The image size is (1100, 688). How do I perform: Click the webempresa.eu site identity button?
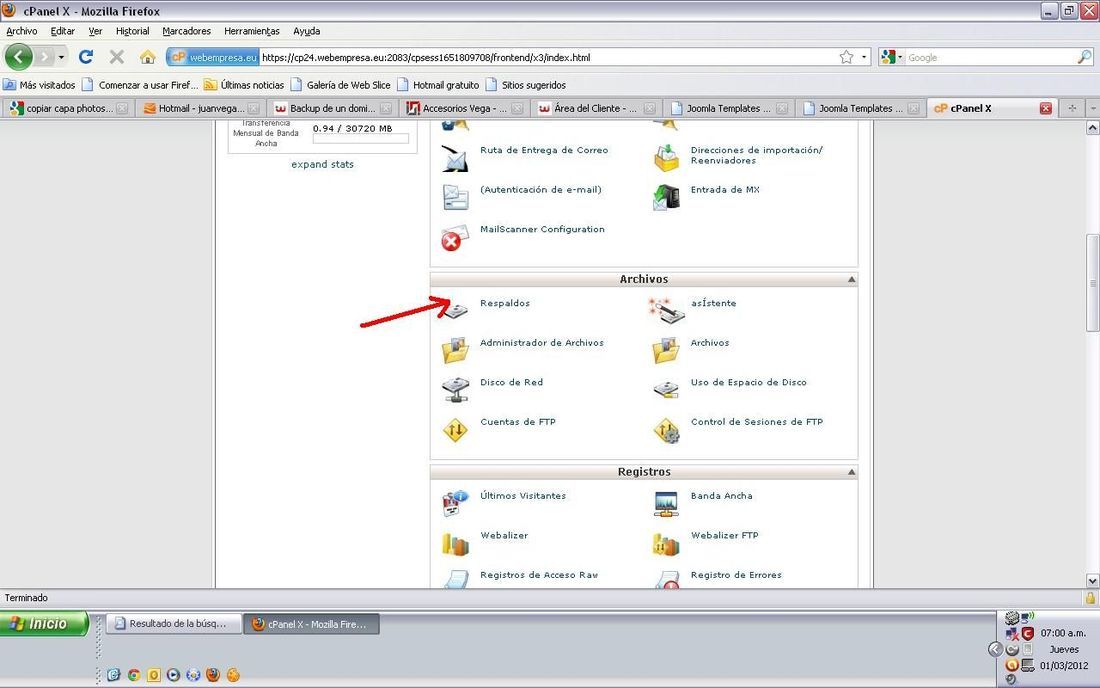213,58
